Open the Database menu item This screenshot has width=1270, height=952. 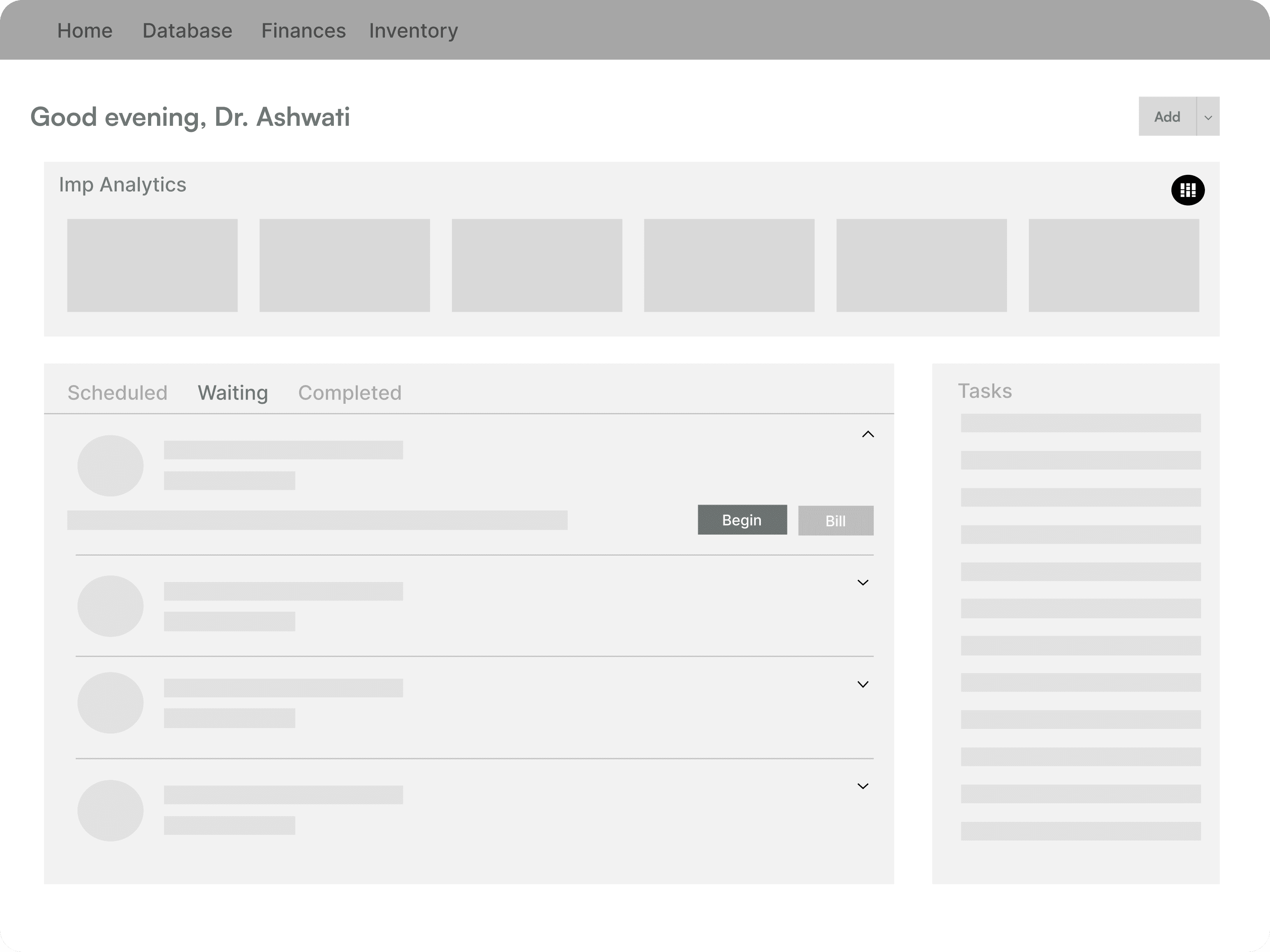[x=187, y=30]
